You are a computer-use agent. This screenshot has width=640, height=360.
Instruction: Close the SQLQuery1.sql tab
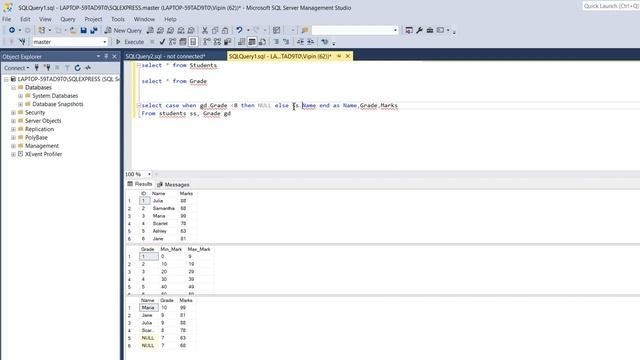(x=348, y=56)
